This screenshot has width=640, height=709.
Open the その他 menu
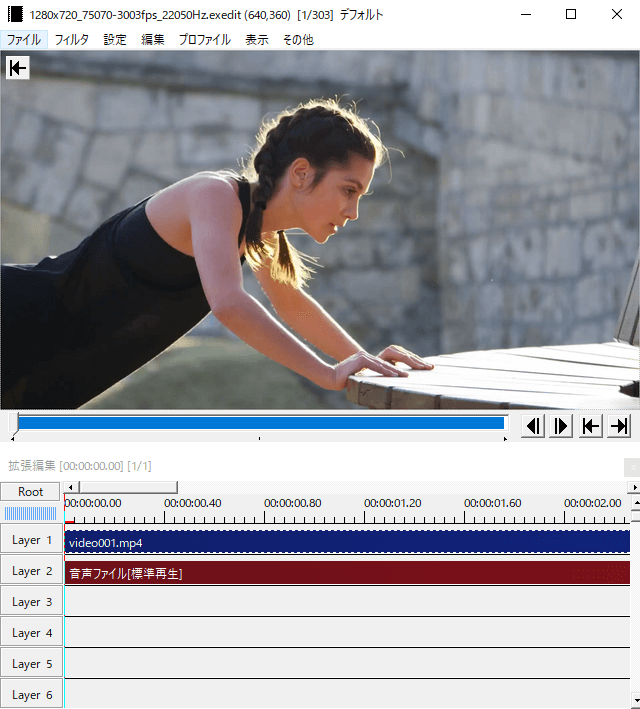click(x=298, y=40)
